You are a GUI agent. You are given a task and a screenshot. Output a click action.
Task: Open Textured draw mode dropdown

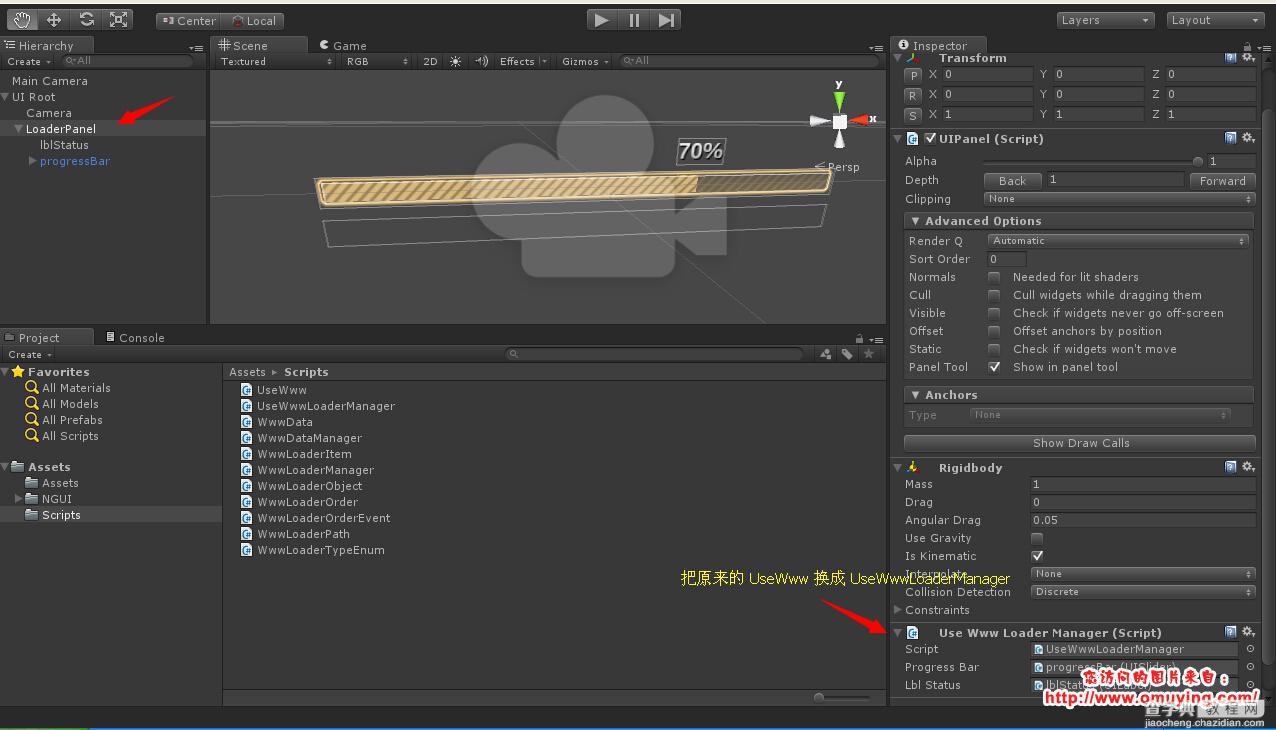tap(276, 61)
